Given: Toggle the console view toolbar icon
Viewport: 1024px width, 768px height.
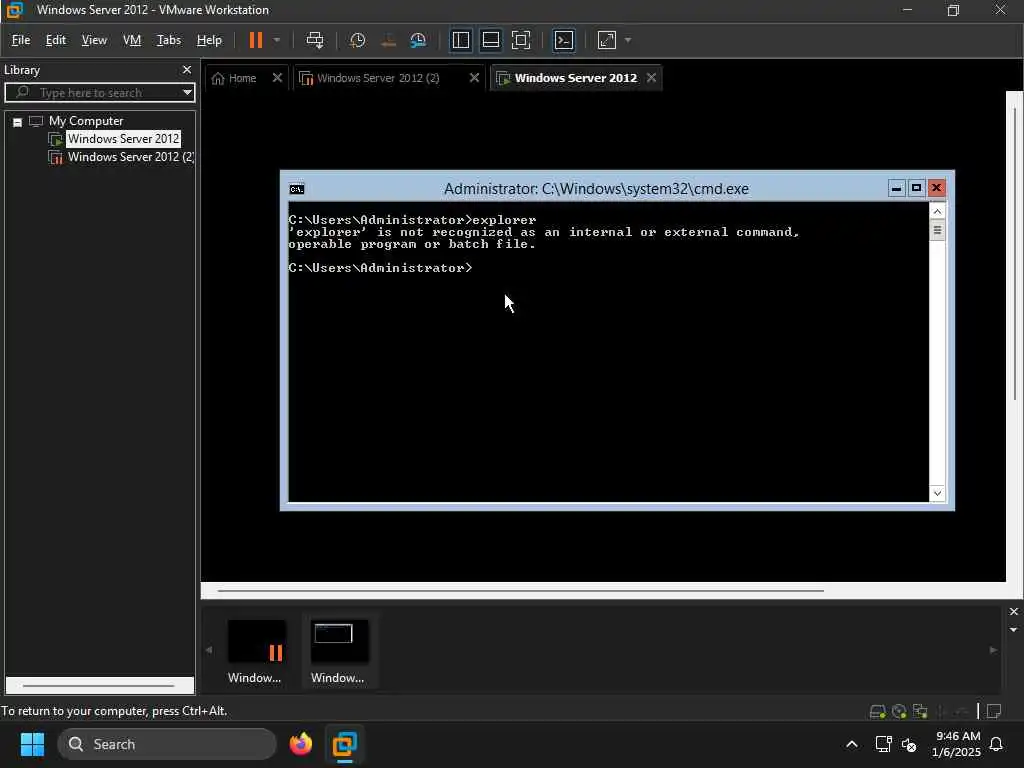Looking at the screenshot, I should [x=564, y=40].
